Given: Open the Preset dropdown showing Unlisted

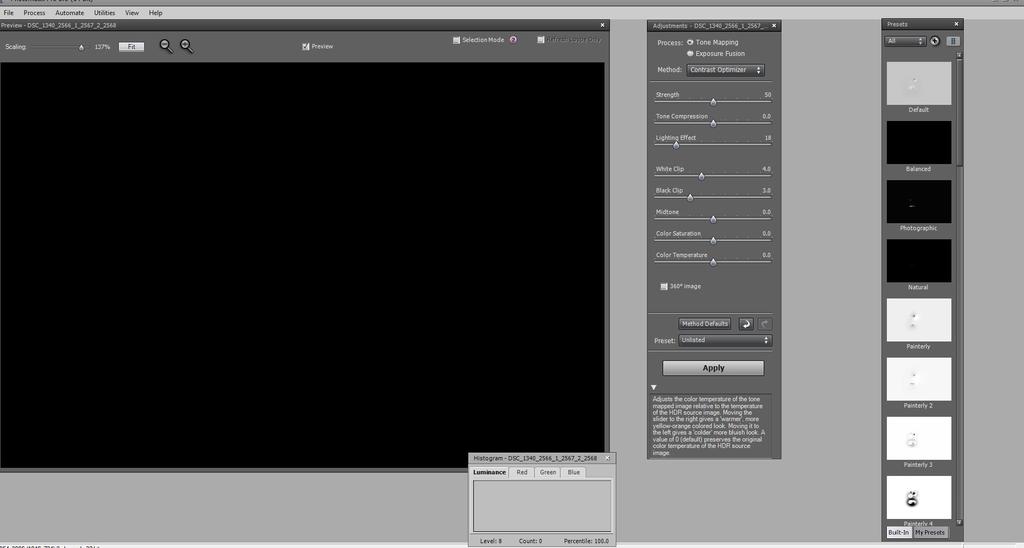Looking at the screenshot, I should pos(725,340).
